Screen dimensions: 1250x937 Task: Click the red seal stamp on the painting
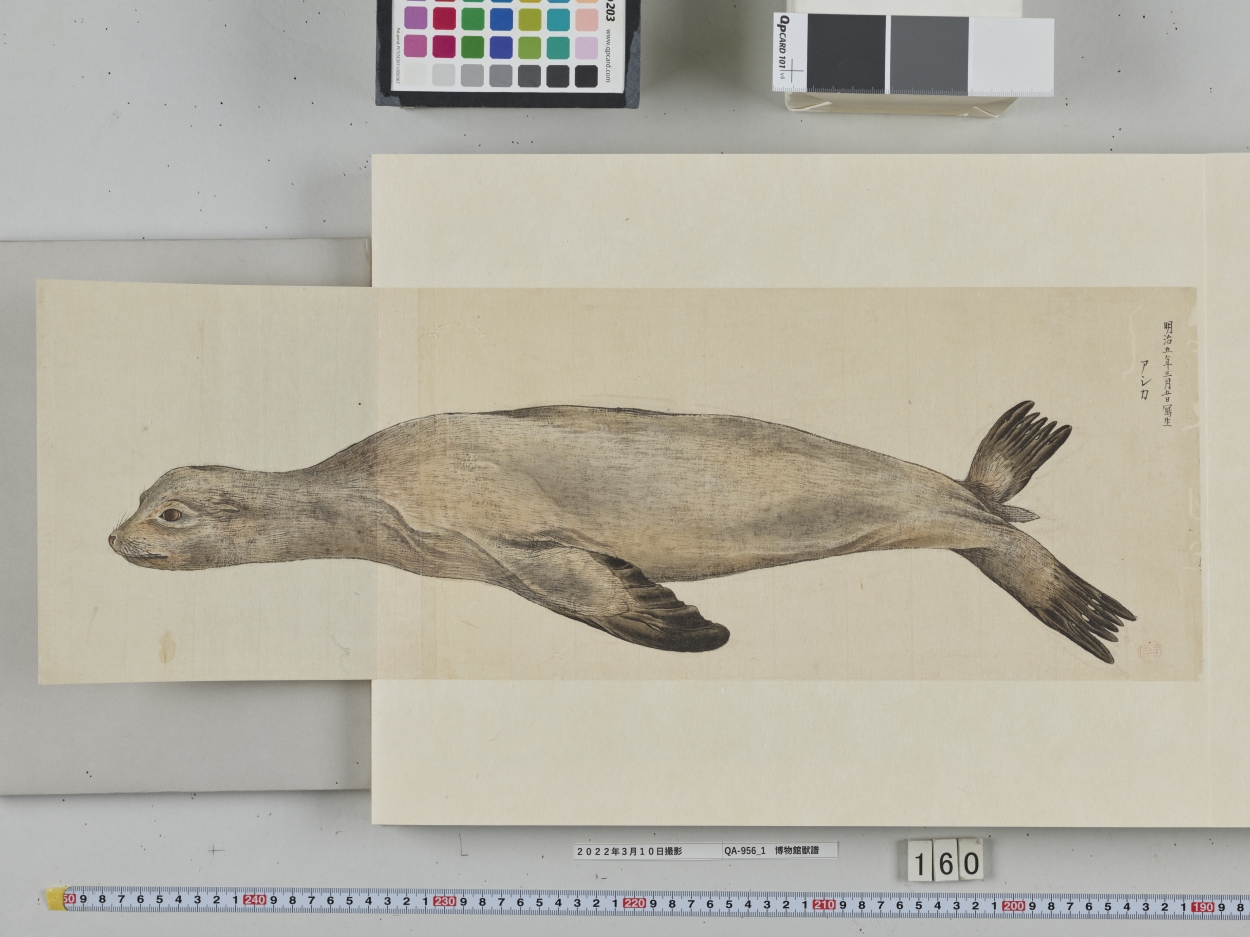(1150, 651)
